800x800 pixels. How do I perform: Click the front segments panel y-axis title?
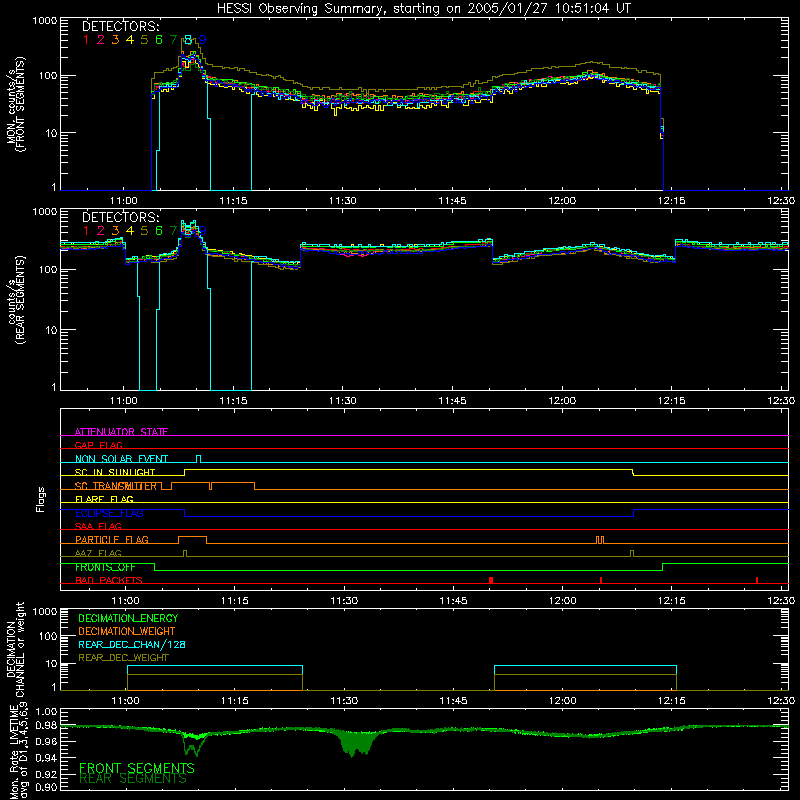[x=16, y=105]
